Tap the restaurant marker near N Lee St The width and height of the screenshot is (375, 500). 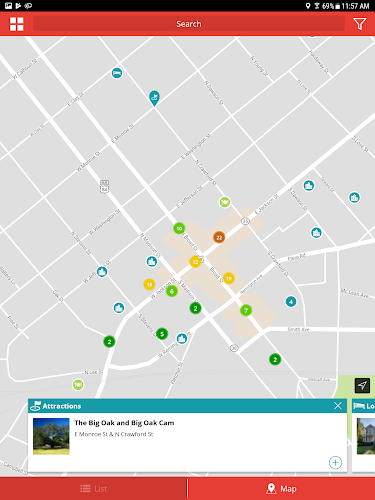78,385
